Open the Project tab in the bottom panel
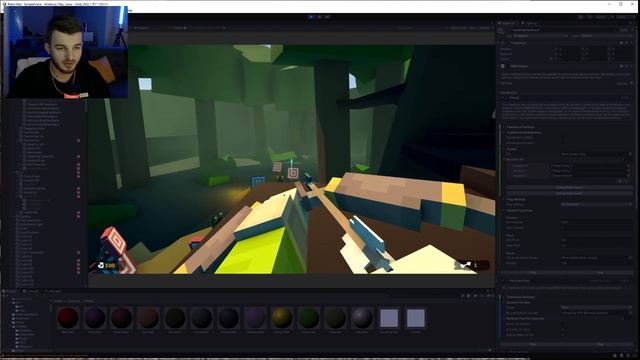 click(10, 291)
